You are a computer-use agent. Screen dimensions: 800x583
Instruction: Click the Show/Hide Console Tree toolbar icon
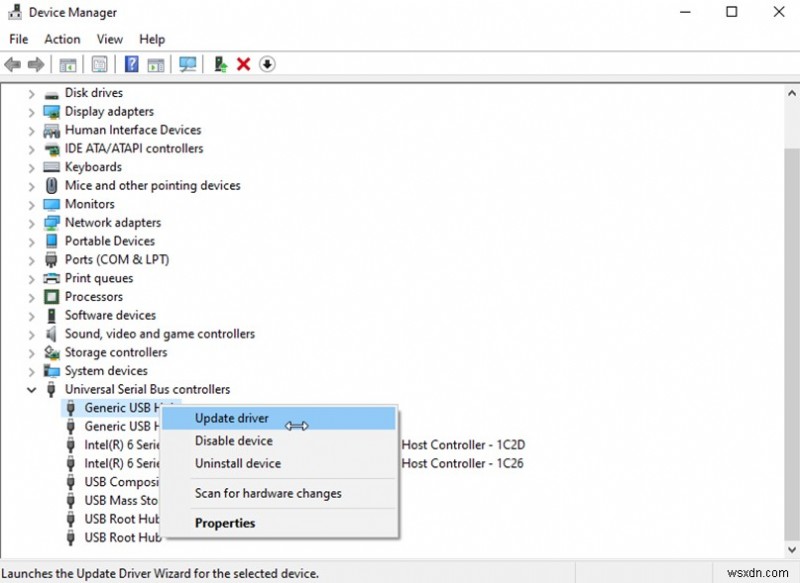point(66,64)
